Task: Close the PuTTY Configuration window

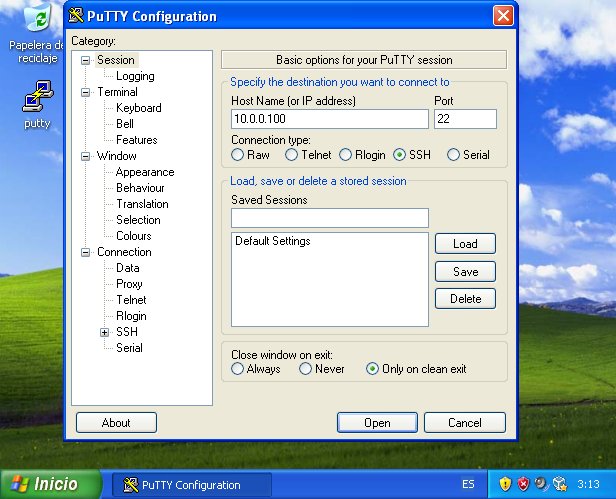Action: (x=503, y=16)
